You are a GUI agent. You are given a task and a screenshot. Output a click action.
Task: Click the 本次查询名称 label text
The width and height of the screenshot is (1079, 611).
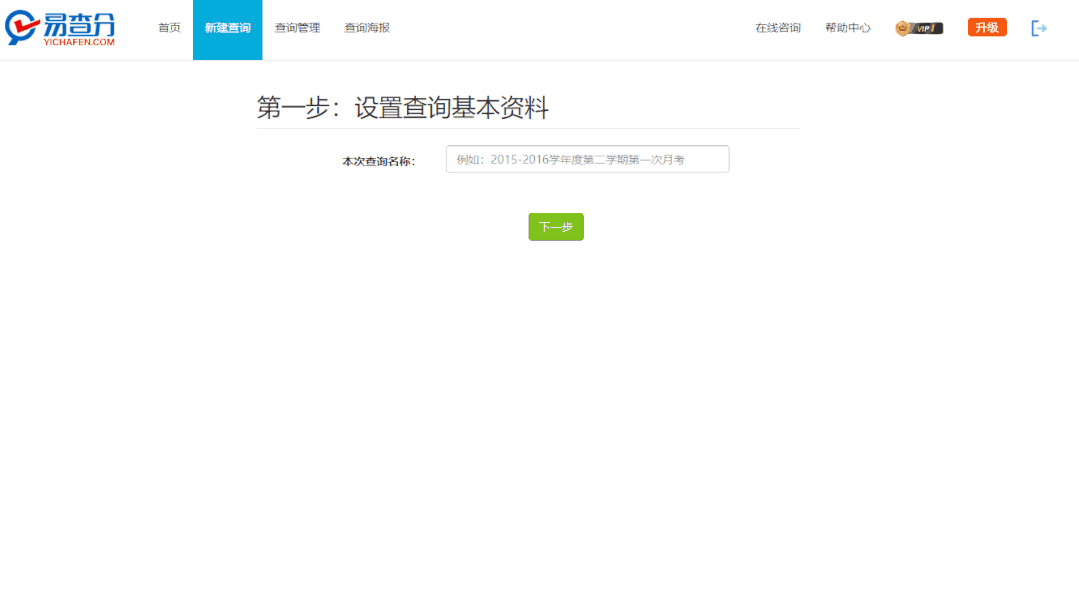tap(379, 162)
